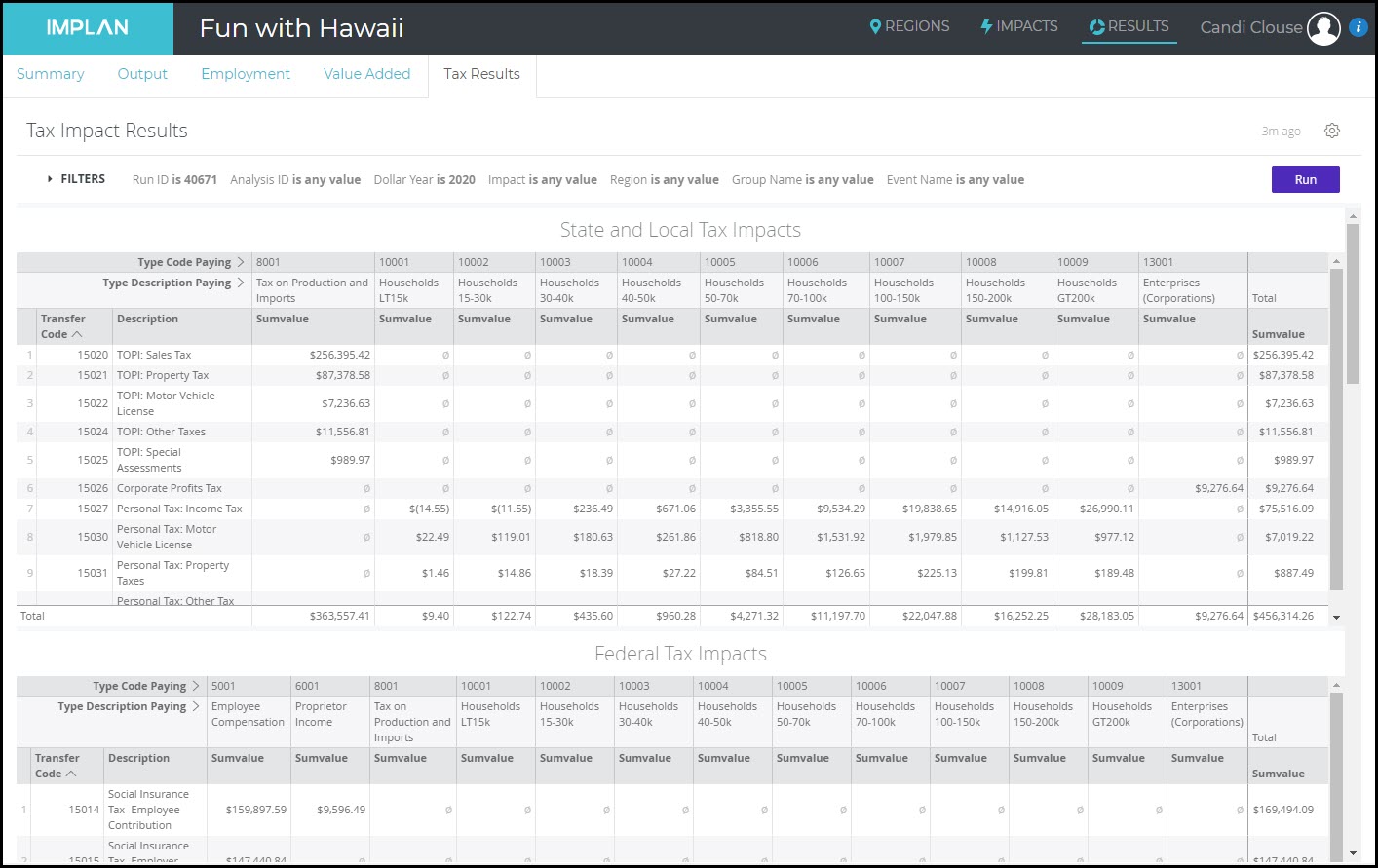Open the settings gear icon
Viewport: 1378px width, 868px height.
click(1332, 131)
